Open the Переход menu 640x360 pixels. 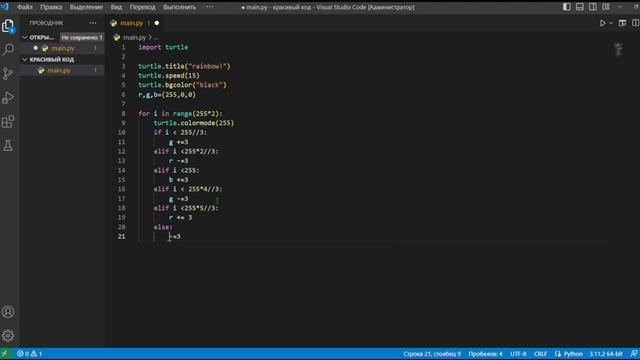point(142,7)
